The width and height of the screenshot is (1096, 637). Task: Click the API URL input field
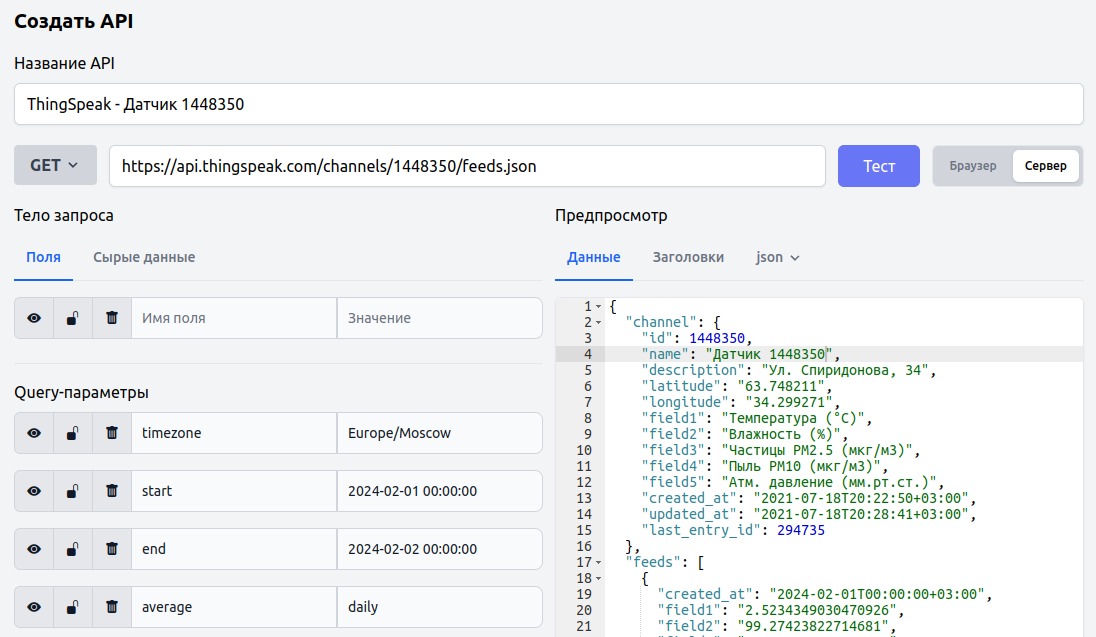point(467,166)
